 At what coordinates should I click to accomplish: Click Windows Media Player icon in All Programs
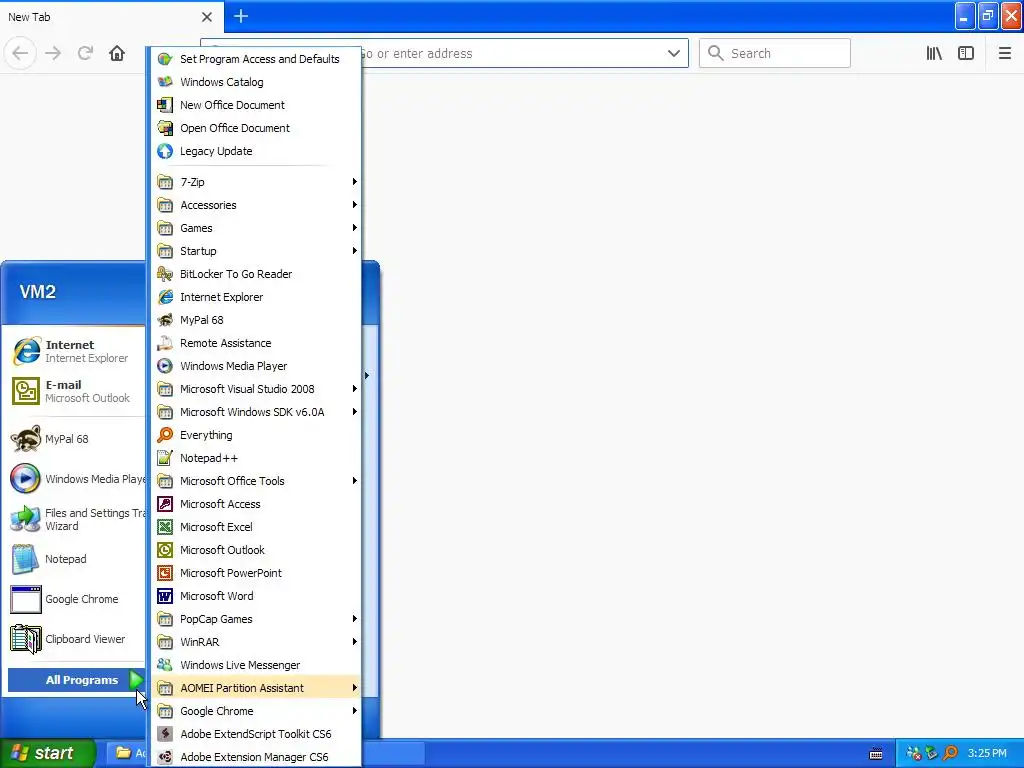165,366
